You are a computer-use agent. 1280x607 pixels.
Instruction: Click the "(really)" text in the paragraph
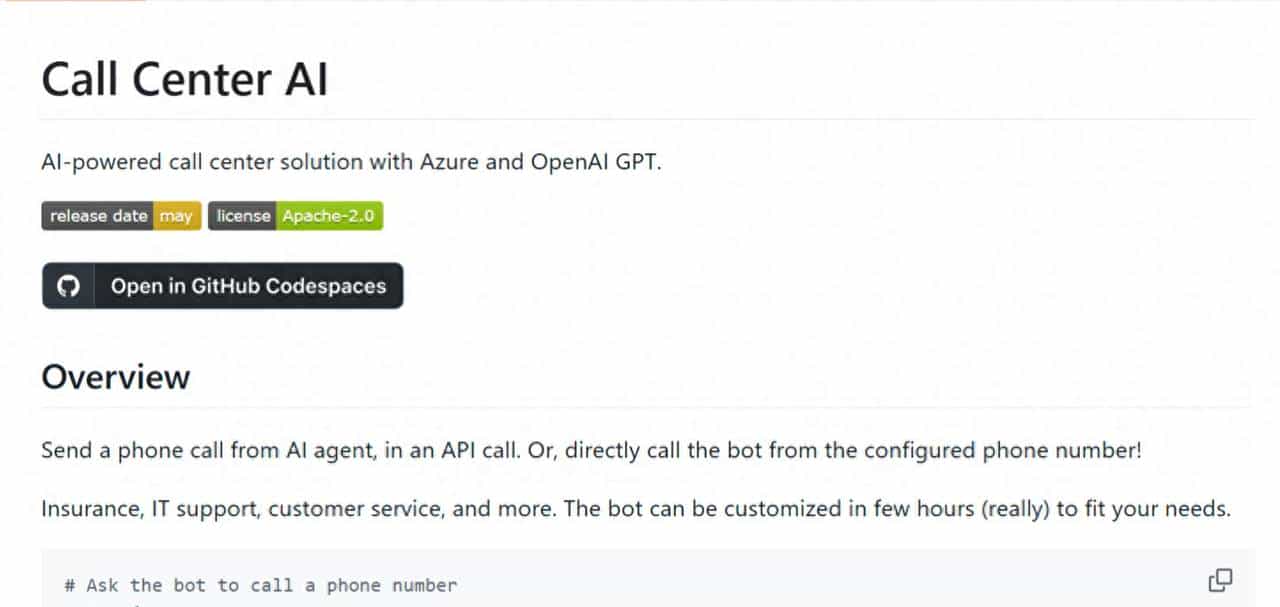[x=1013, y=508]
